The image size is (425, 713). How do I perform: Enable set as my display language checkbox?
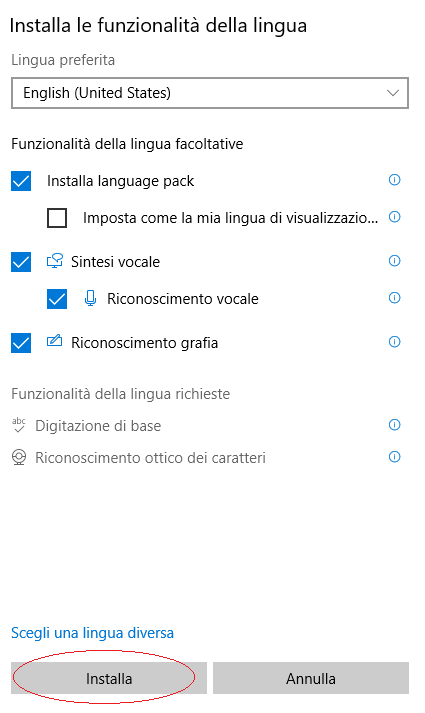tap(57, 218)
